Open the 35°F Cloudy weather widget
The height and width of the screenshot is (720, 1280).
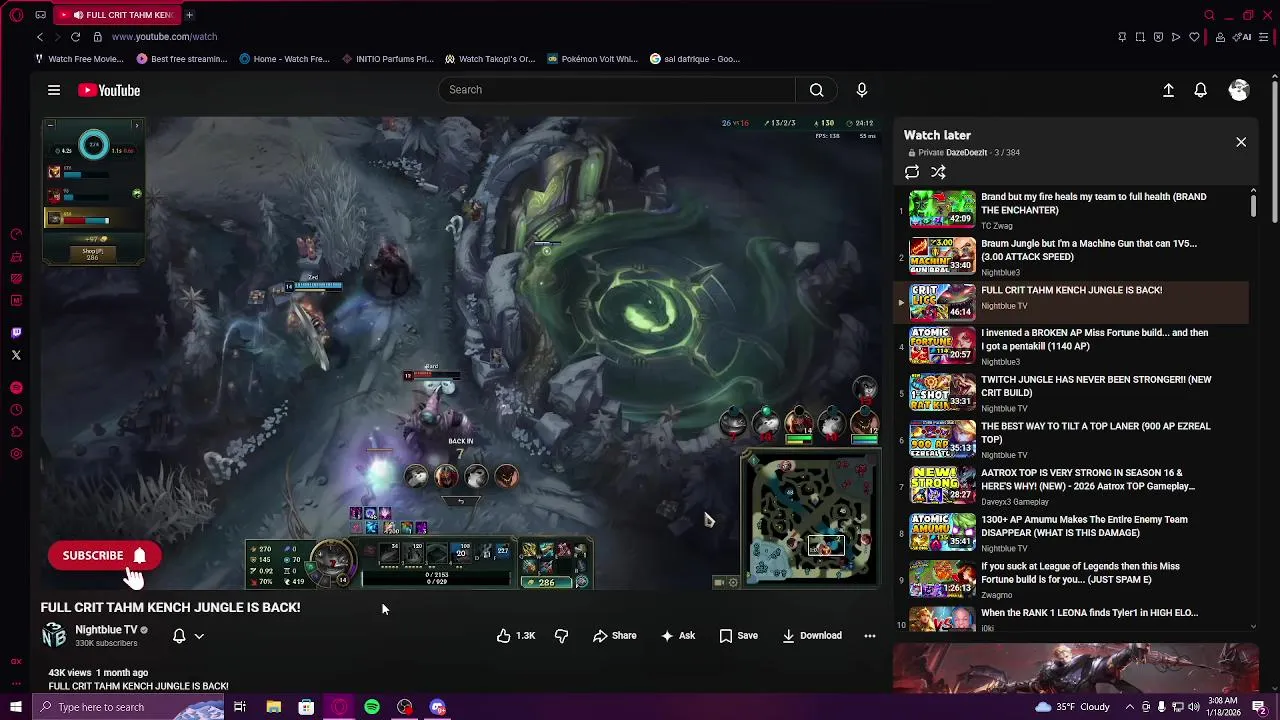tap(1072, 707)
